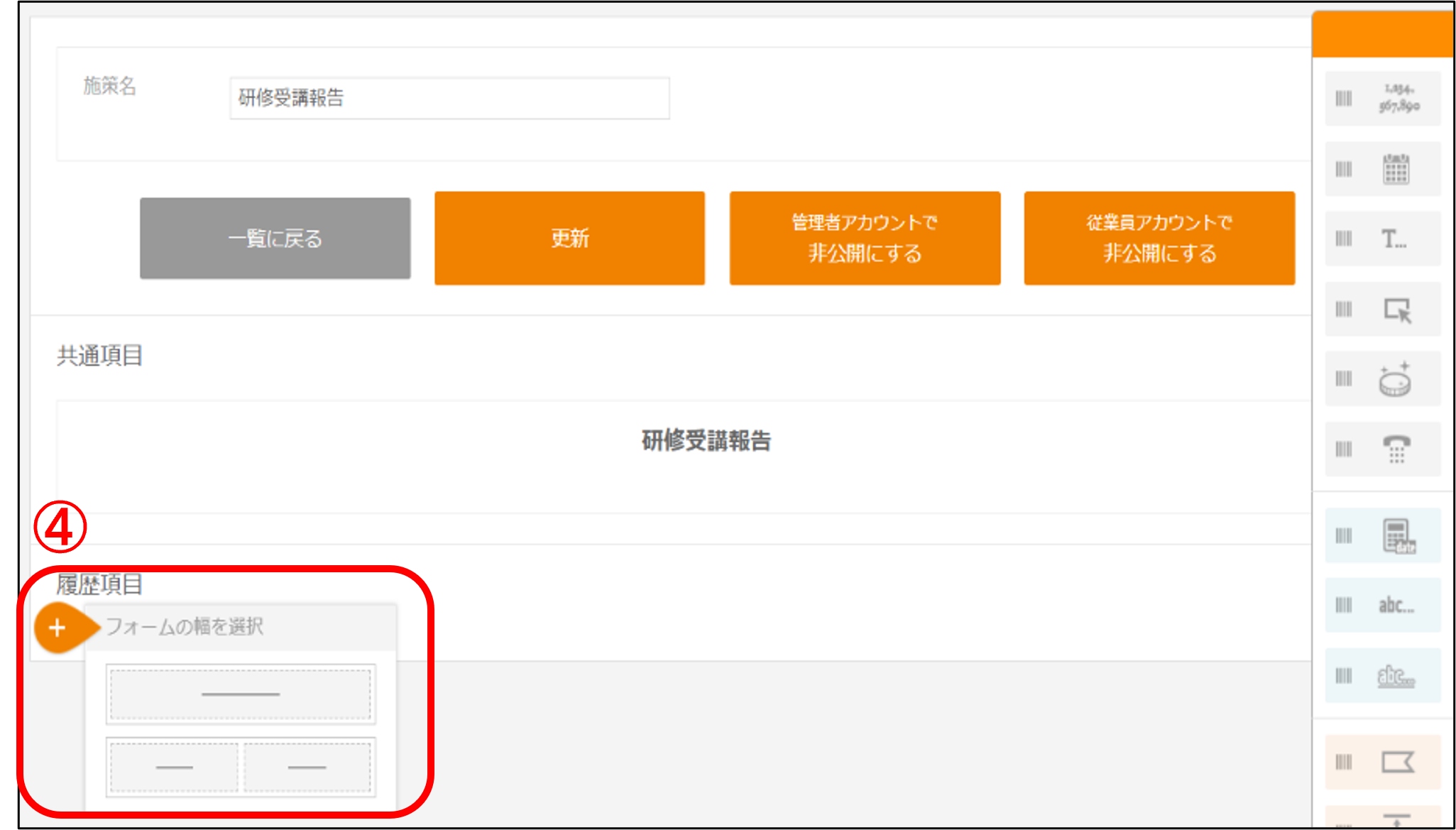Select the selection-box cursor component icon

tap(1397, 310)
